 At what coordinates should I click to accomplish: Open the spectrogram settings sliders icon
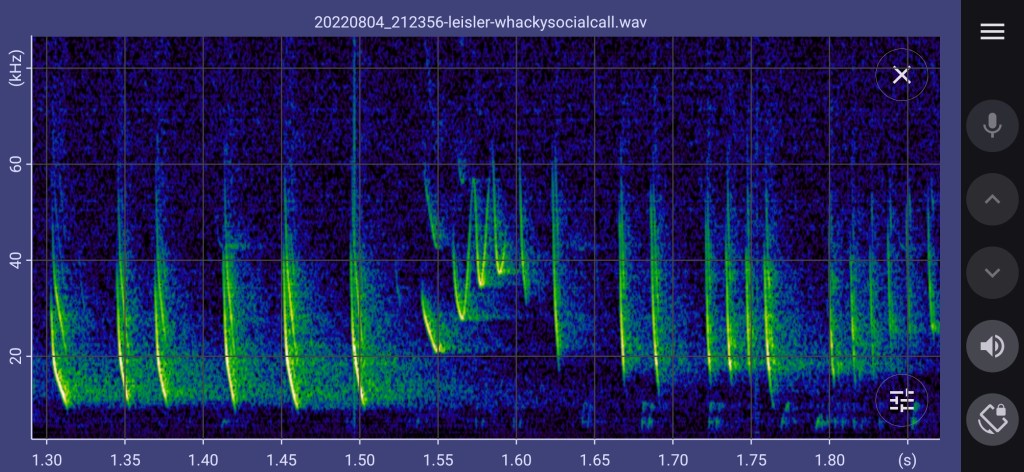901,401
